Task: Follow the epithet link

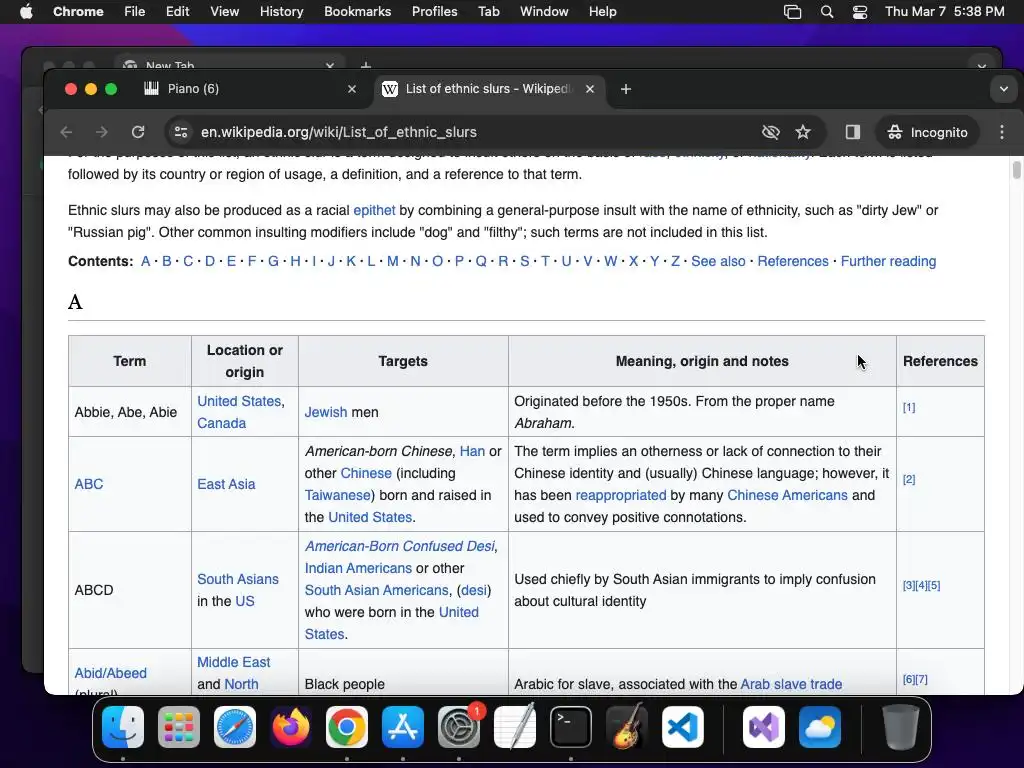Action: tap(374, 210)
